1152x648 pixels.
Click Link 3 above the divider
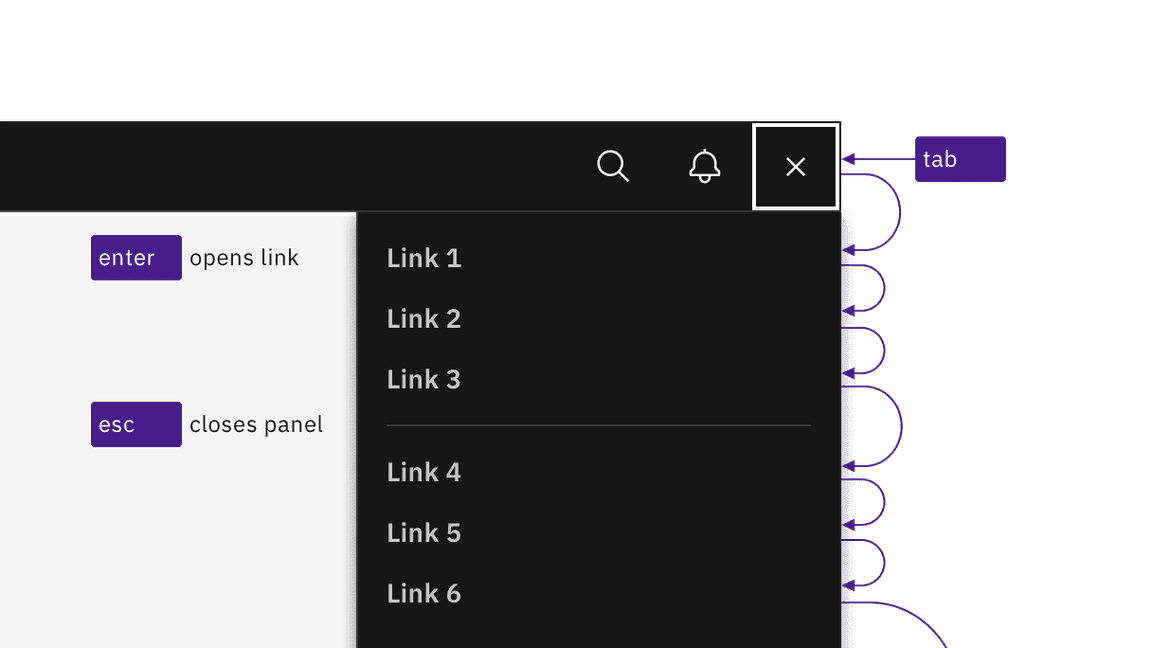coord(423,379)
